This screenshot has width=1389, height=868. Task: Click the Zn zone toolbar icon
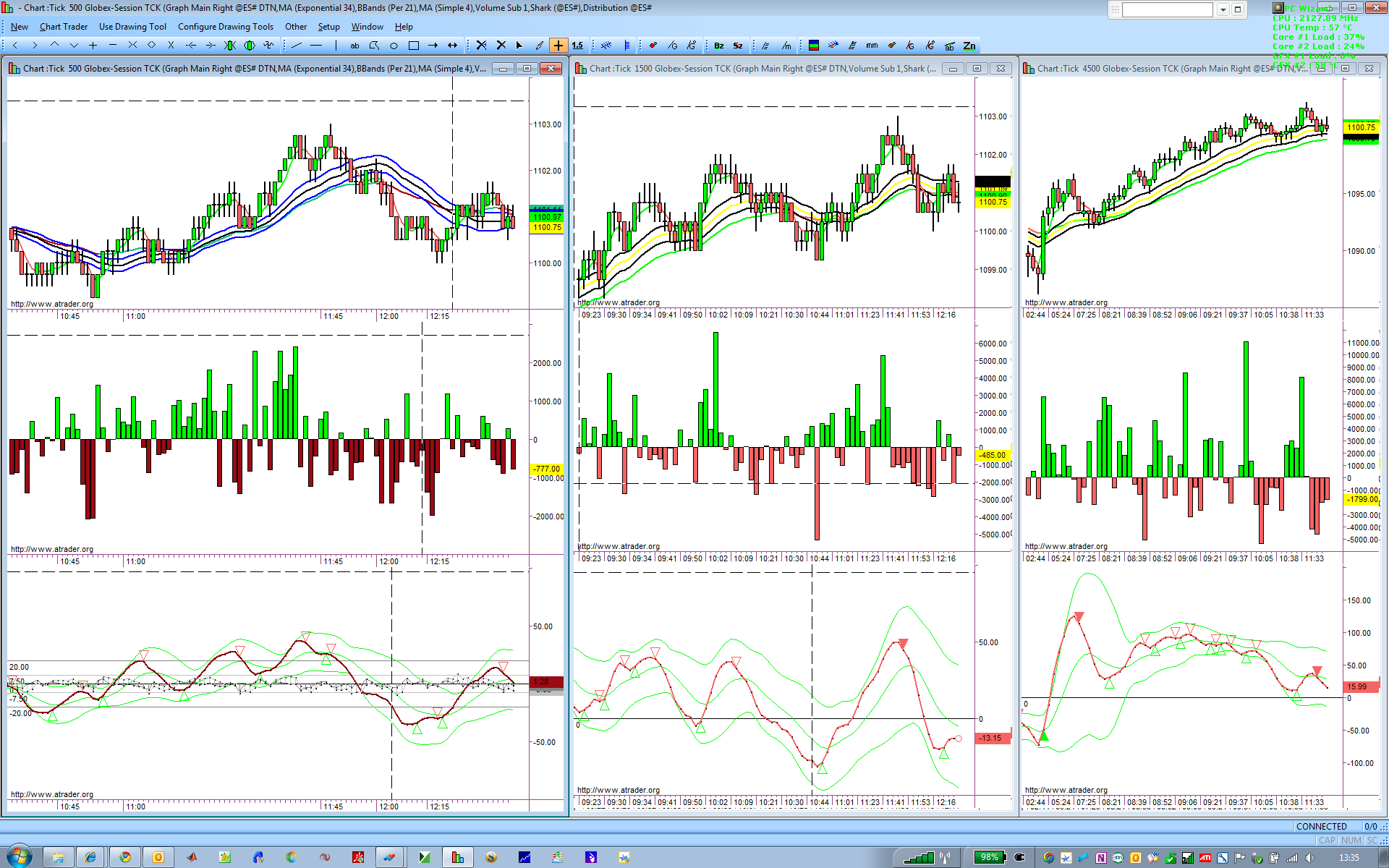pyautogui.click(x=969, y=46)
